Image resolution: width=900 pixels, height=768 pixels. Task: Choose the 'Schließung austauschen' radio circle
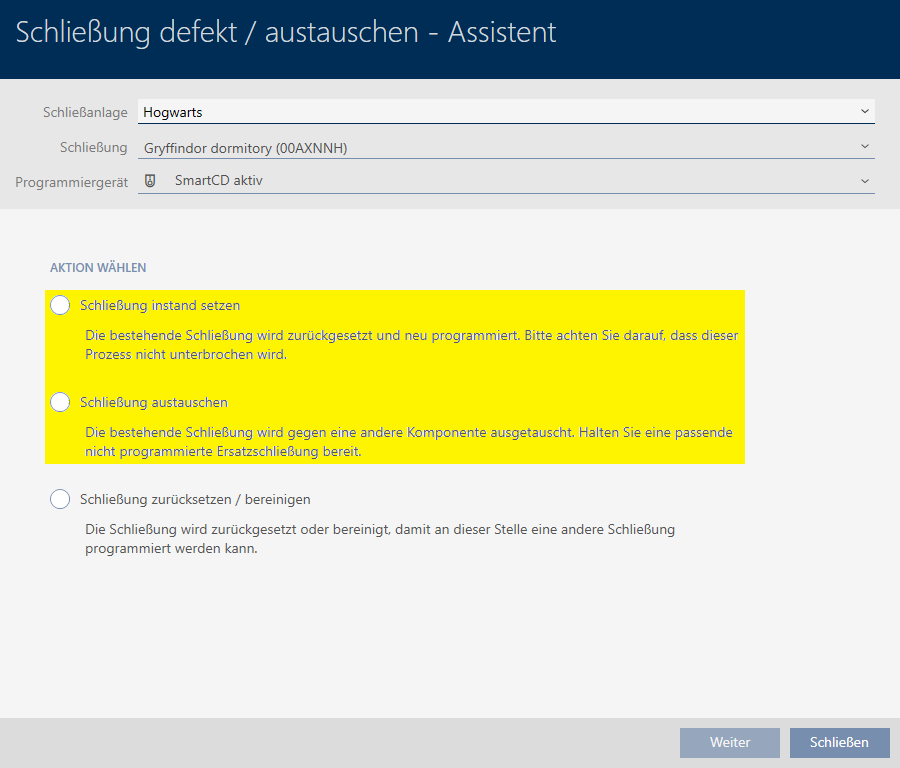(x=60, y=402)
